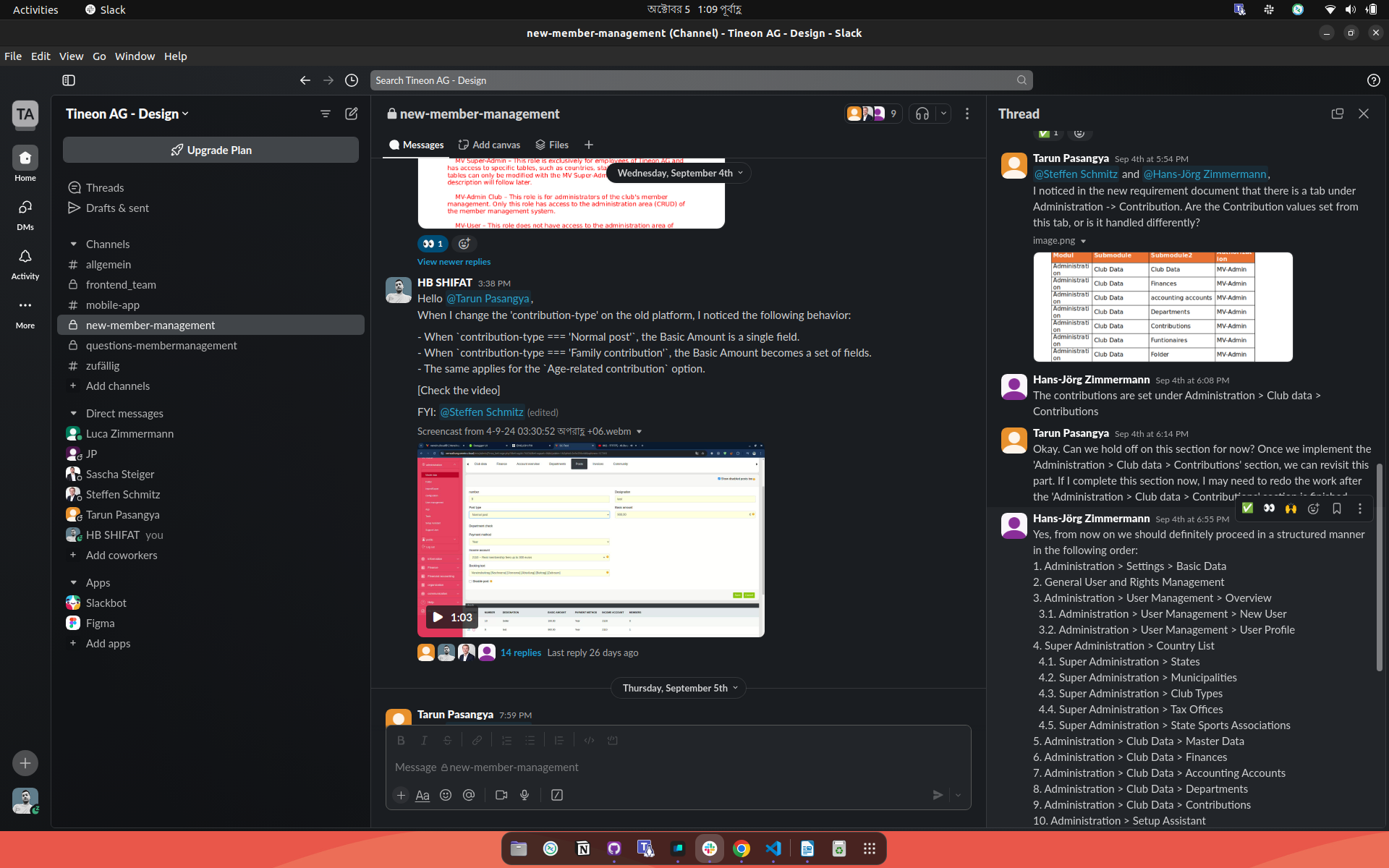Open the Tineon AG - Design workspace dropdown

tap(127, 114)
